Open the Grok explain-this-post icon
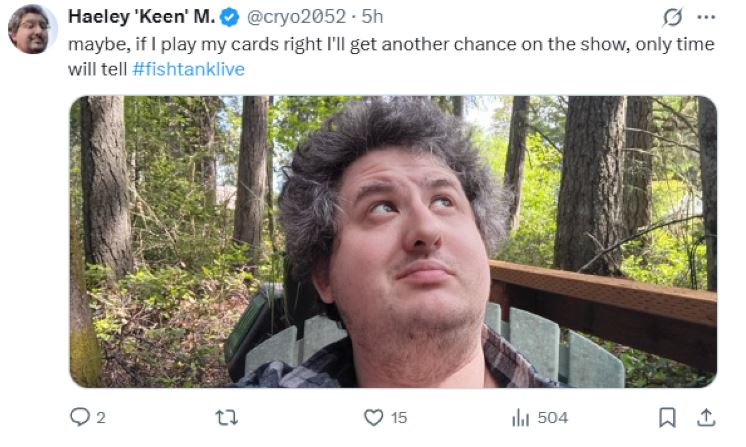 click(x=672, y=18)
